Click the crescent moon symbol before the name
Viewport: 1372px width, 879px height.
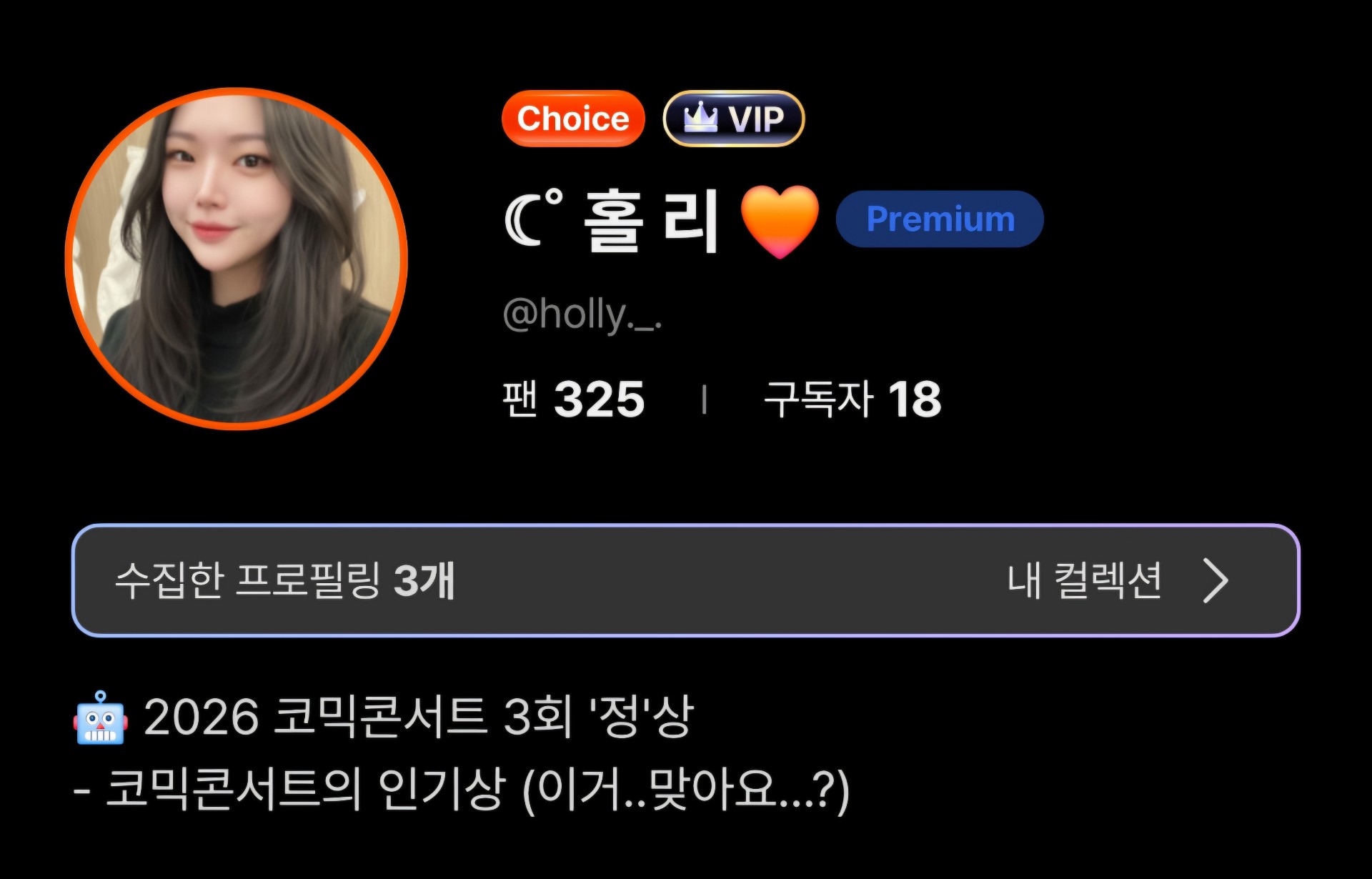click(x=533, y=217)
